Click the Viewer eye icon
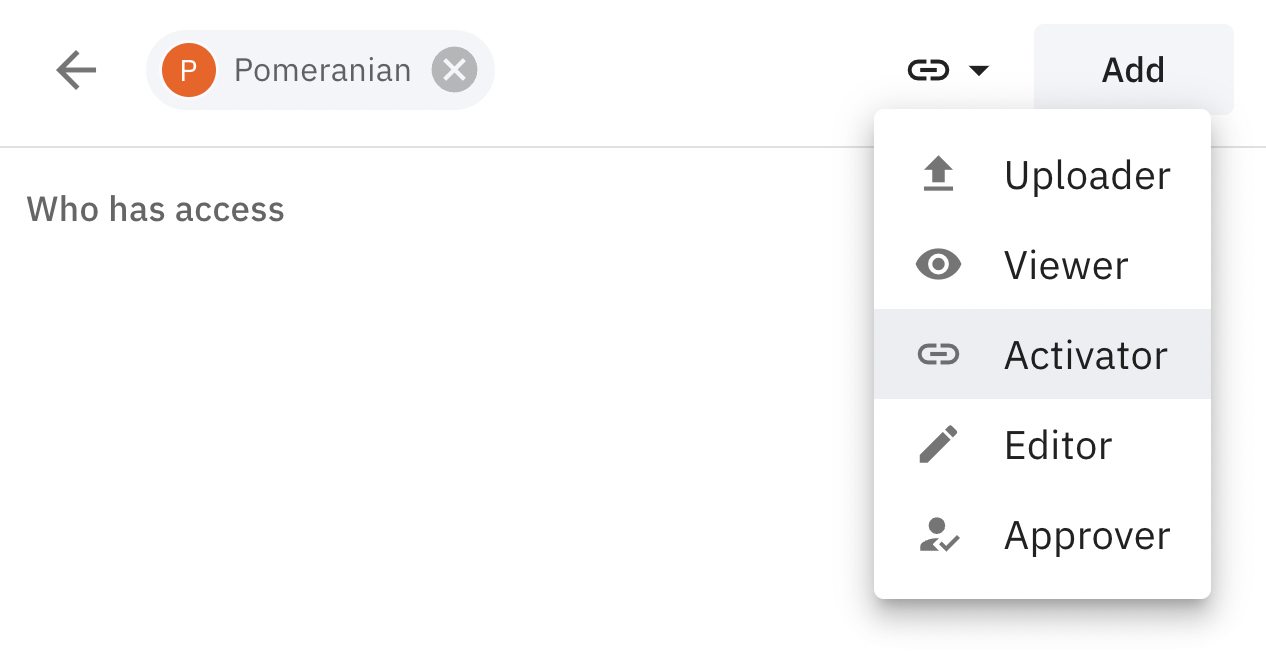 pyautogui.click(x=938, y=264)
